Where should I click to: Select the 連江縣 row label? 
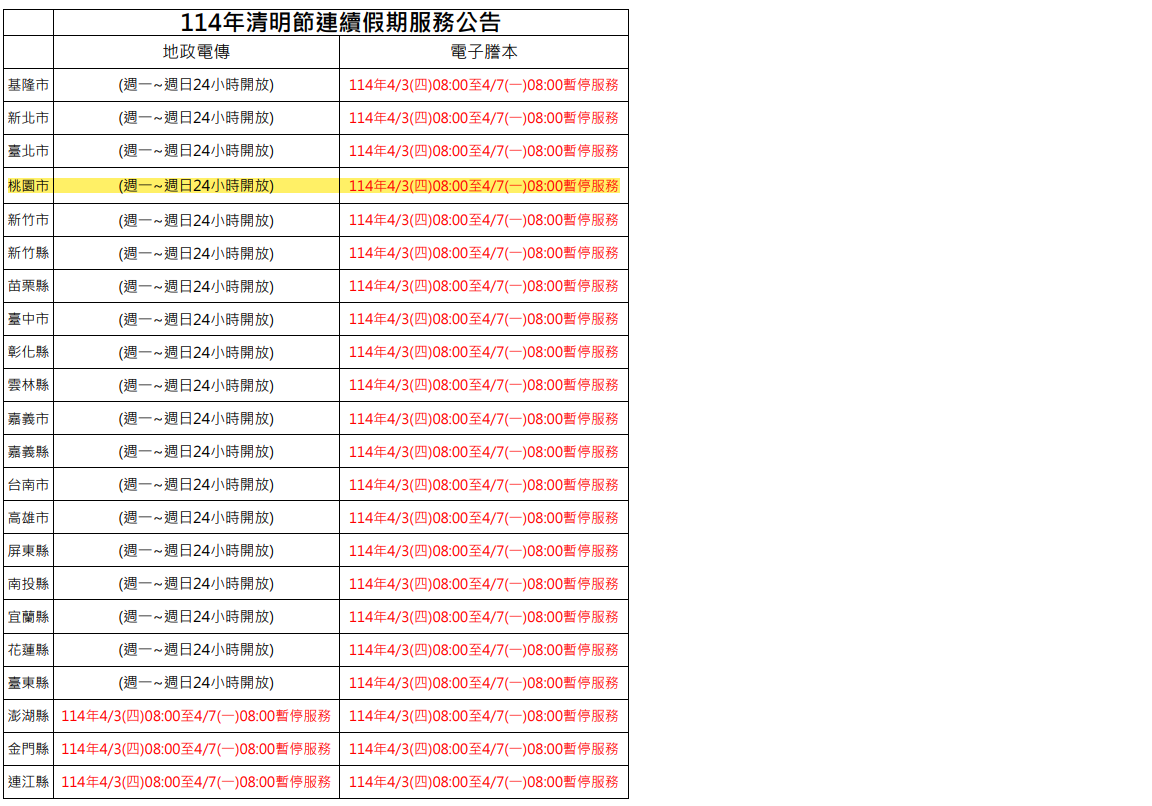29,782
